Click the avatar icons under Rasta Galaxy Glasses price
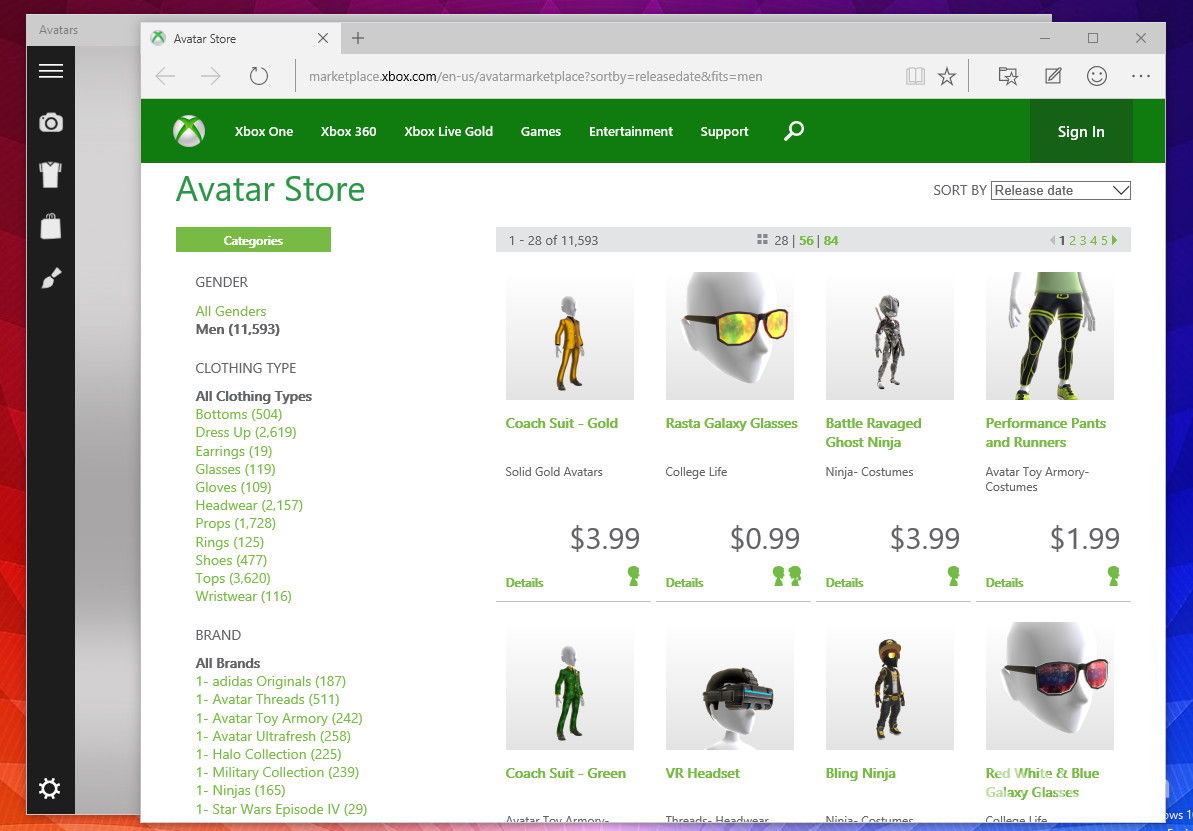Image resolution: width=1193 pixels, height=831 pixels. (x=787, y=576)
